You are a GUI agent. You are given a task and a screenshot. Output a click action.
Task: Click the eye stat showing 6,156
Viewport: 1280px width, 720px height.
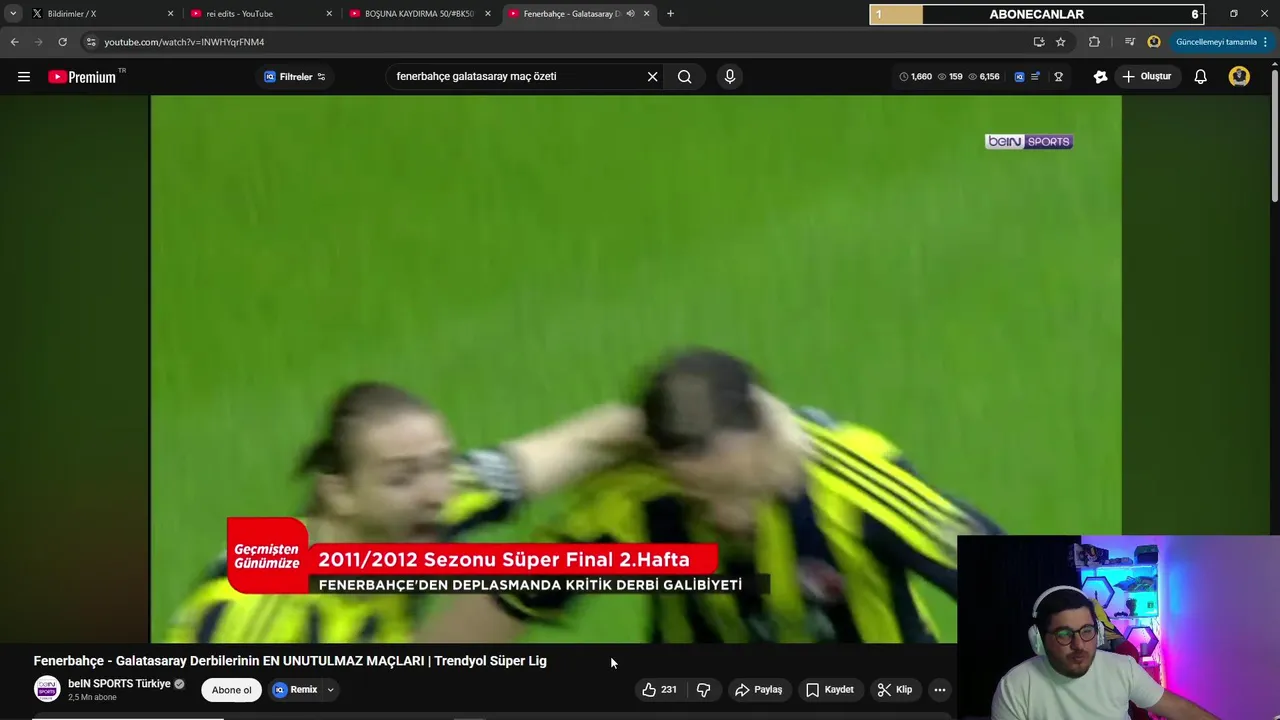[983, 77]
